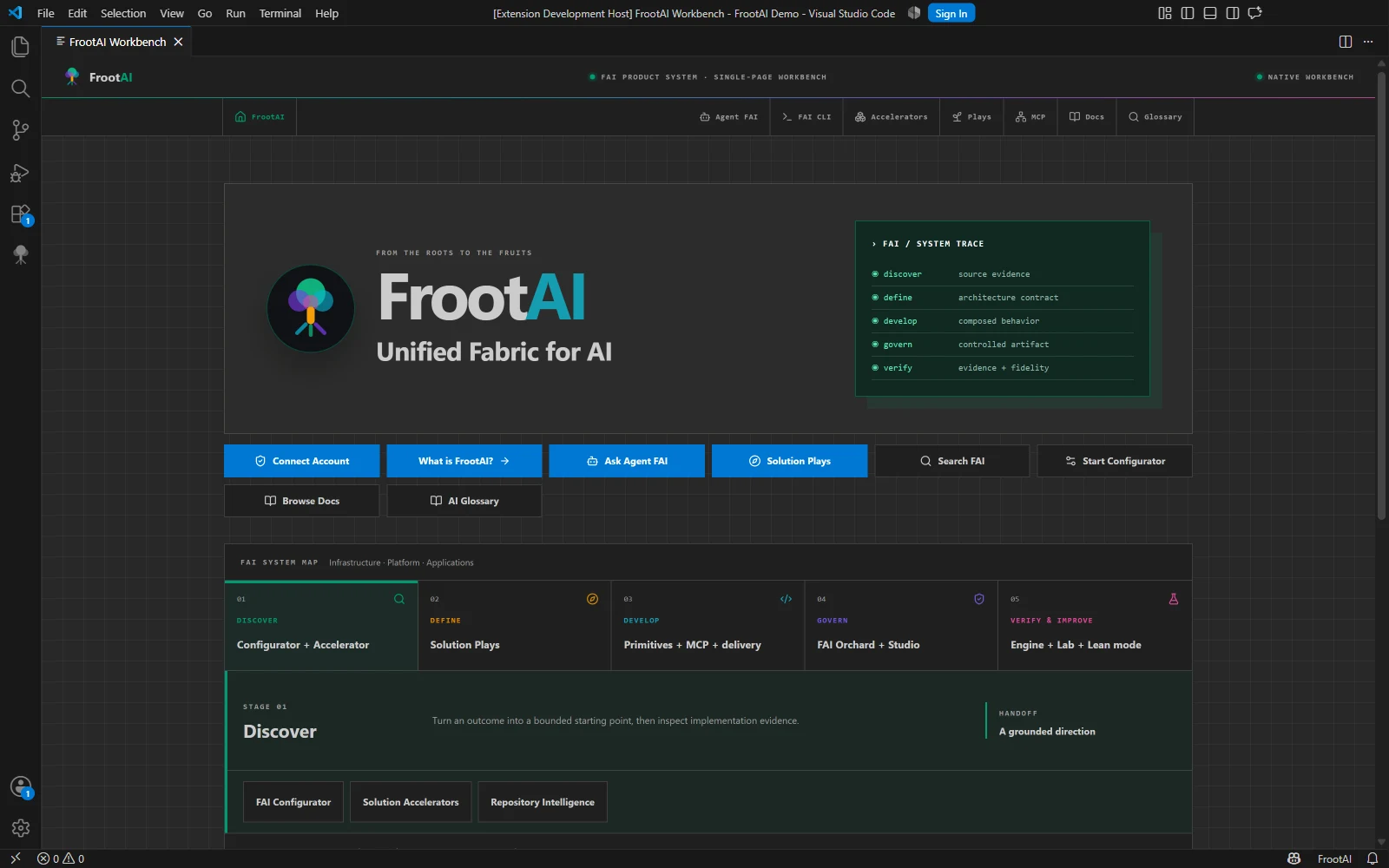
Task: Open the FAI Configurator button
Action: [x=293, y=802]
